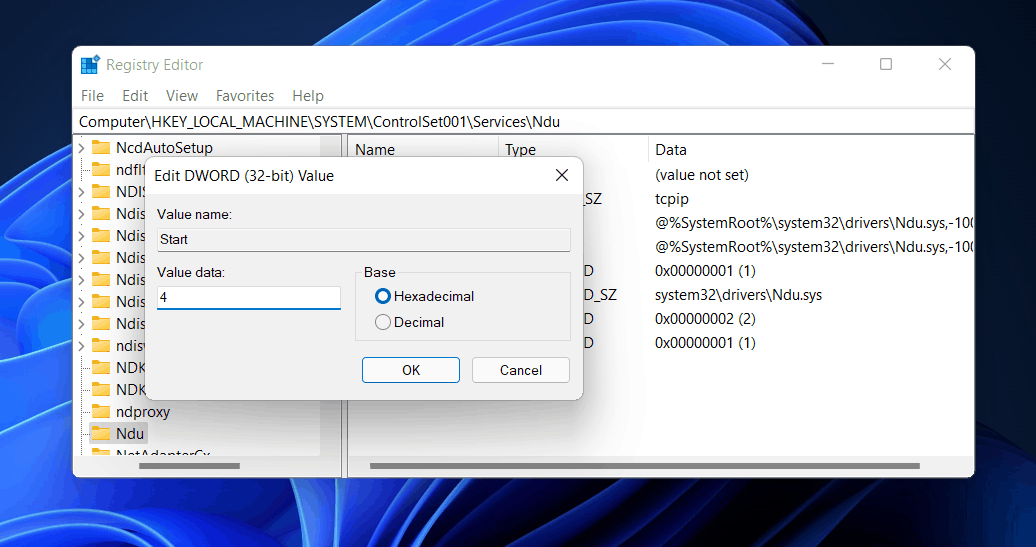Open the Edit menu
This screenshot has height=547, width=1036.
135,96
